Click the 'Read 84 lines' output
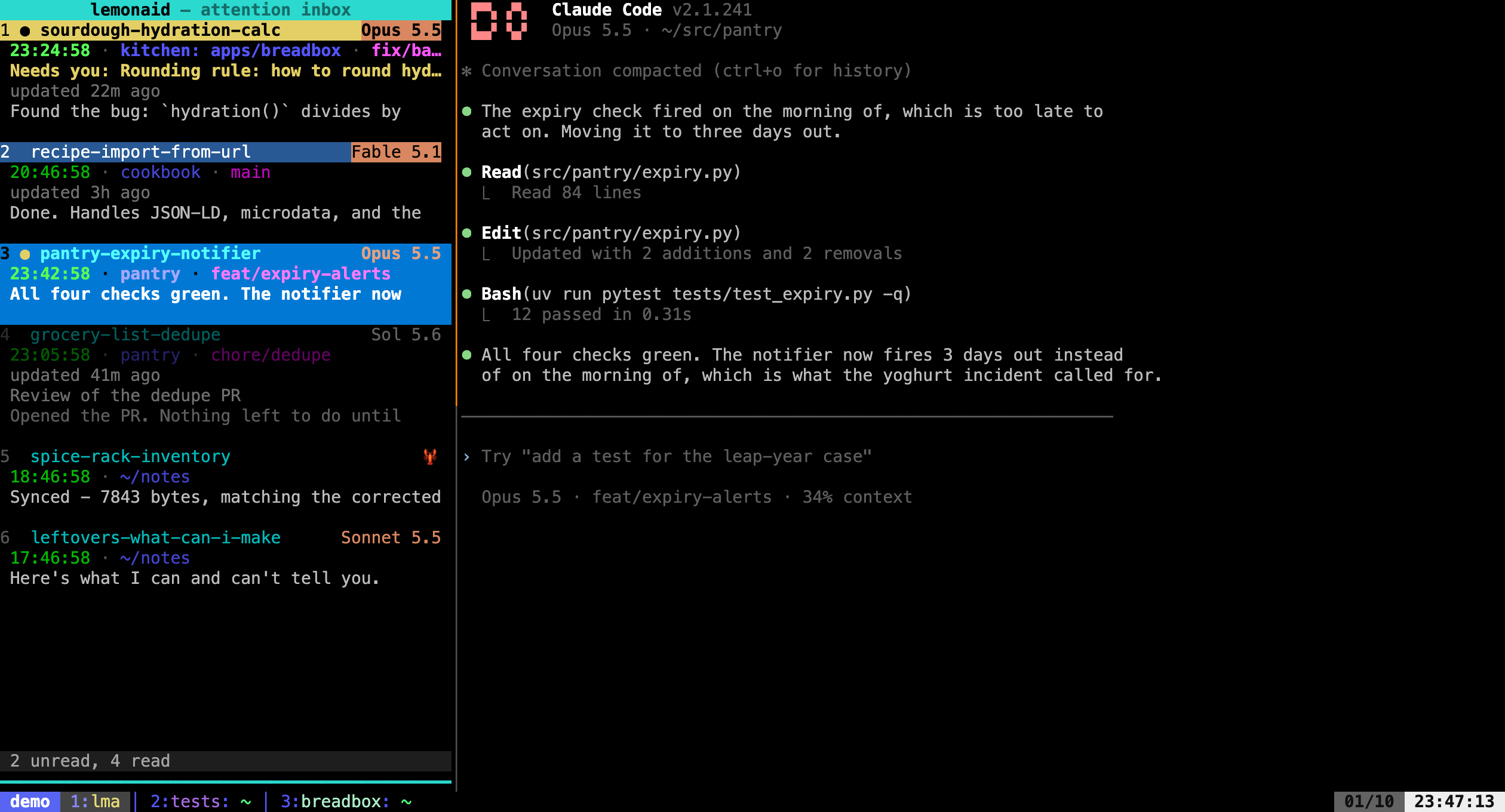1505x812 pixels. pos(576,193)
